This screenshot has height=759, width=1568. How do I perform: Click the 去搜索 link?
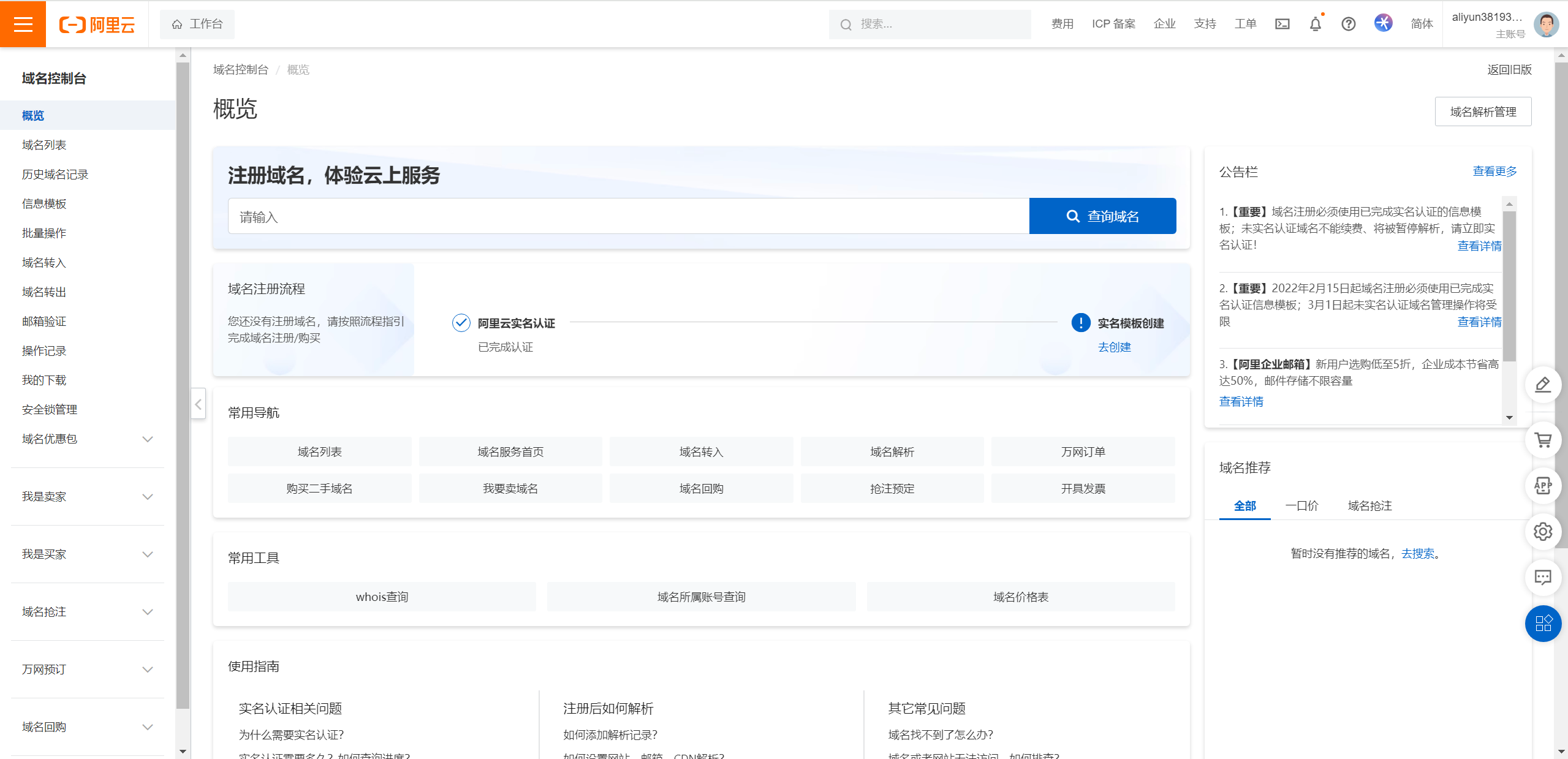pyautogui.click(x=1418, y=554)
